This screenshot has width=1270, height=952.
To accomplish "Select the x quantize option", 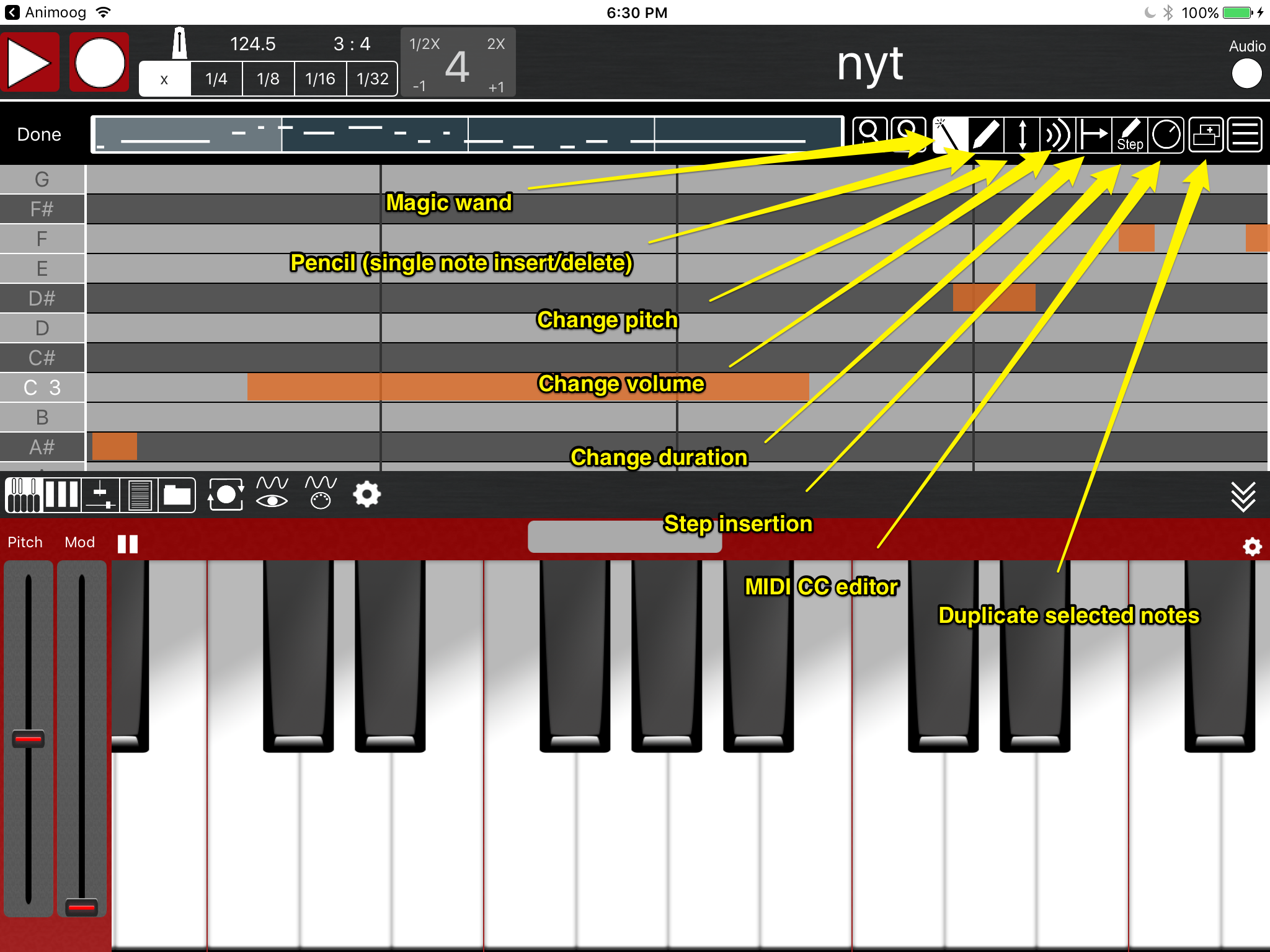I will (x=164, y=79).
